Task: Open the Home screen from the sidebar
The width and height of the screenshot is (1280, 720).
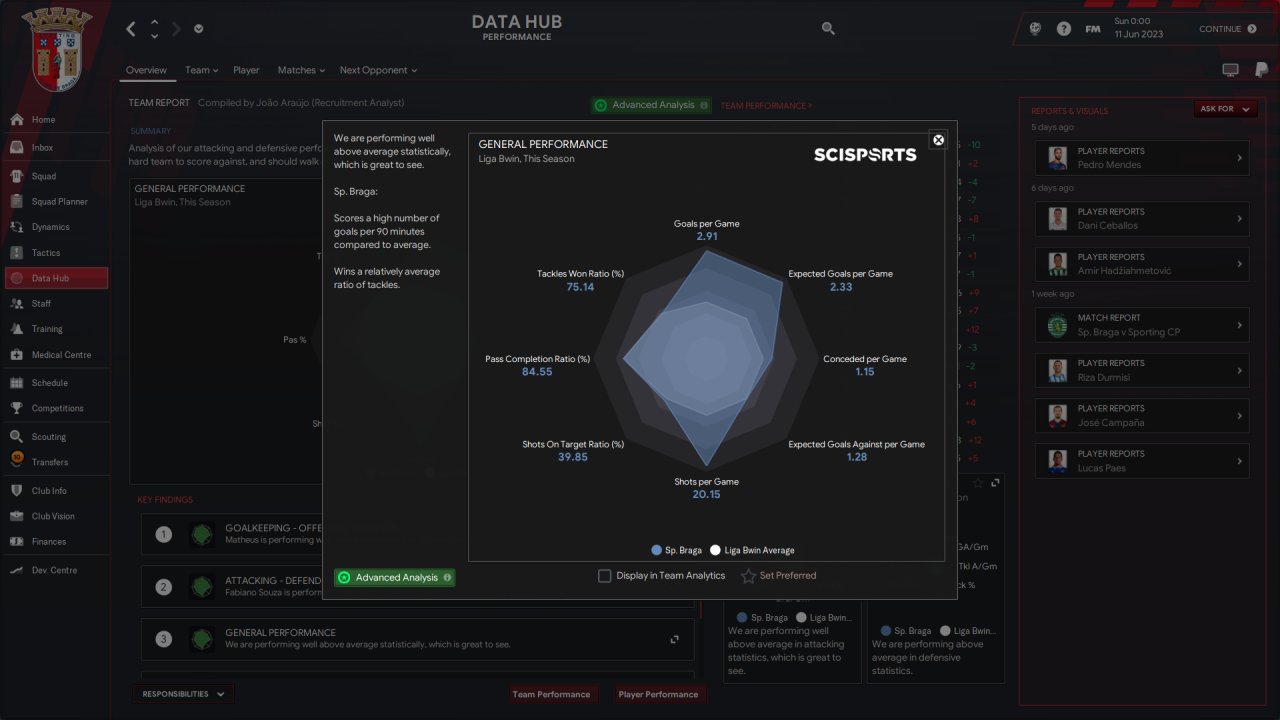Action: (55, 120)
